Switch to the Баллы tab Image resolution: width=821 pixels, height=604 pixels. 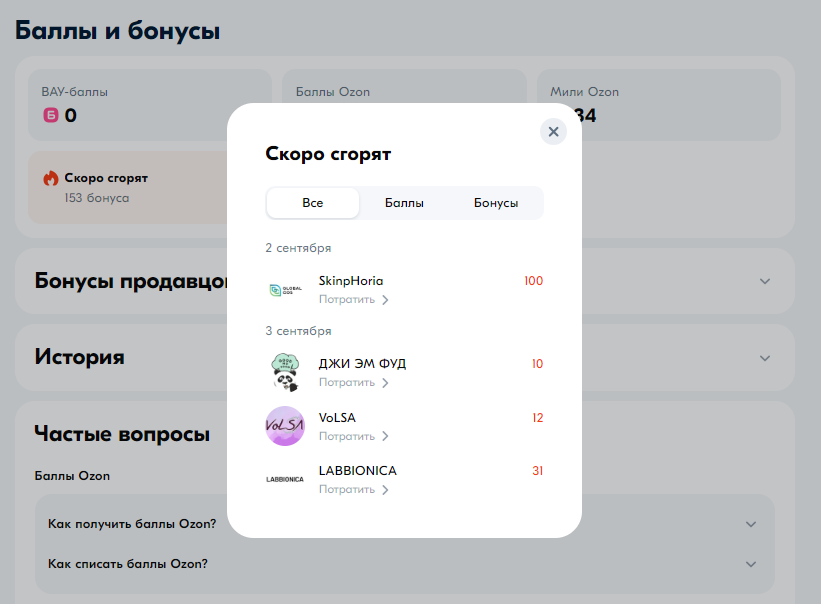pos(404,202)
